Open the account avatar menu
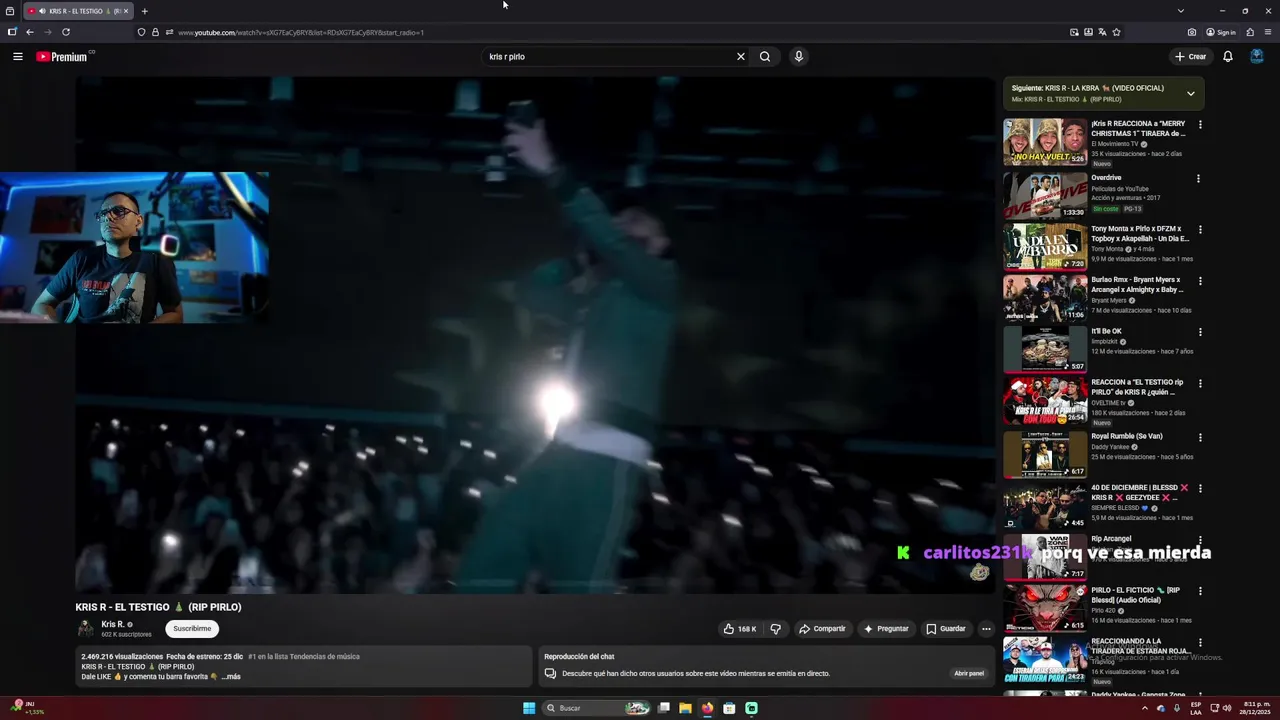This screenshot has width=1280, height=720. [1257, 56]
